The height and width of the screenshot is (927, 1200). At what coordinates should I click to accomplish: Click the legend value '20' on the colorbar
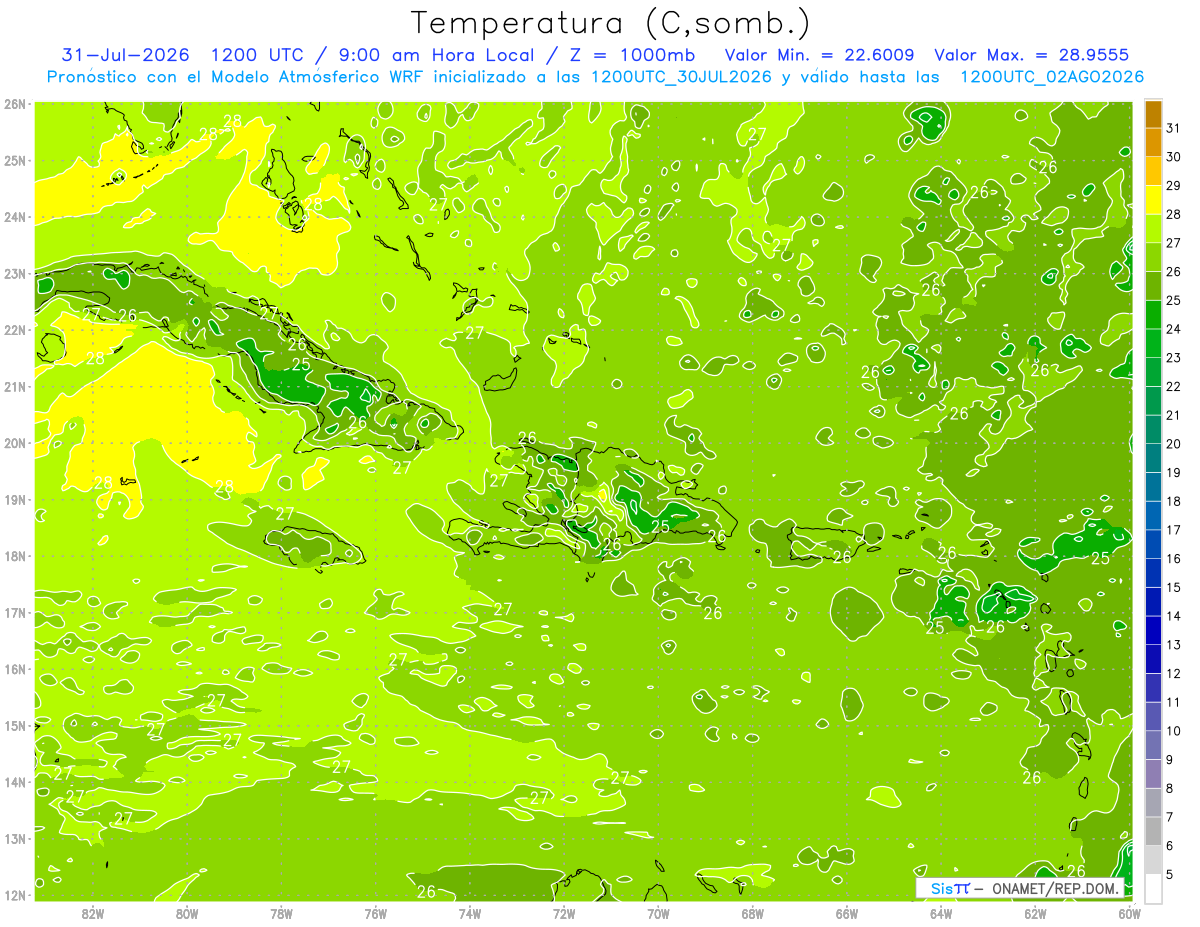point(1174,444)
